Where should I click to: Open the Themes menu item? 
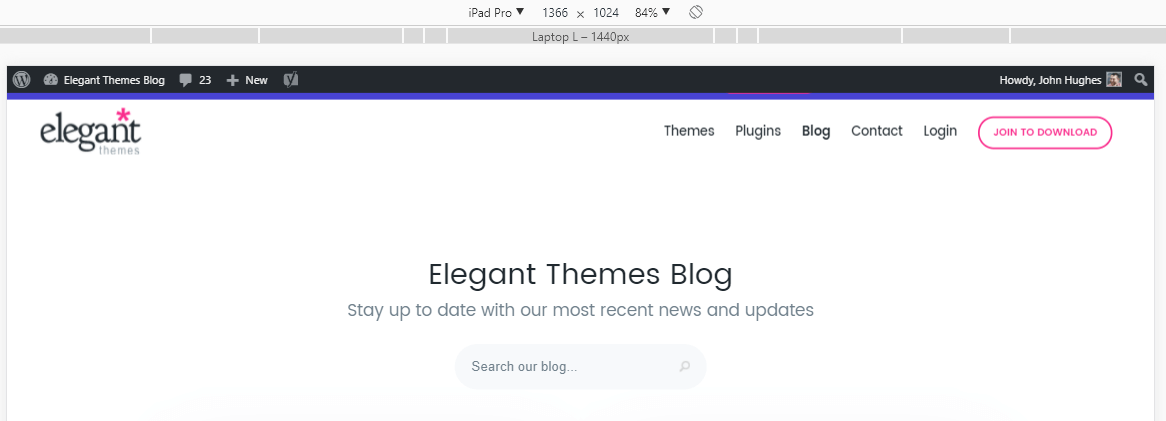[x=689, y=131]
